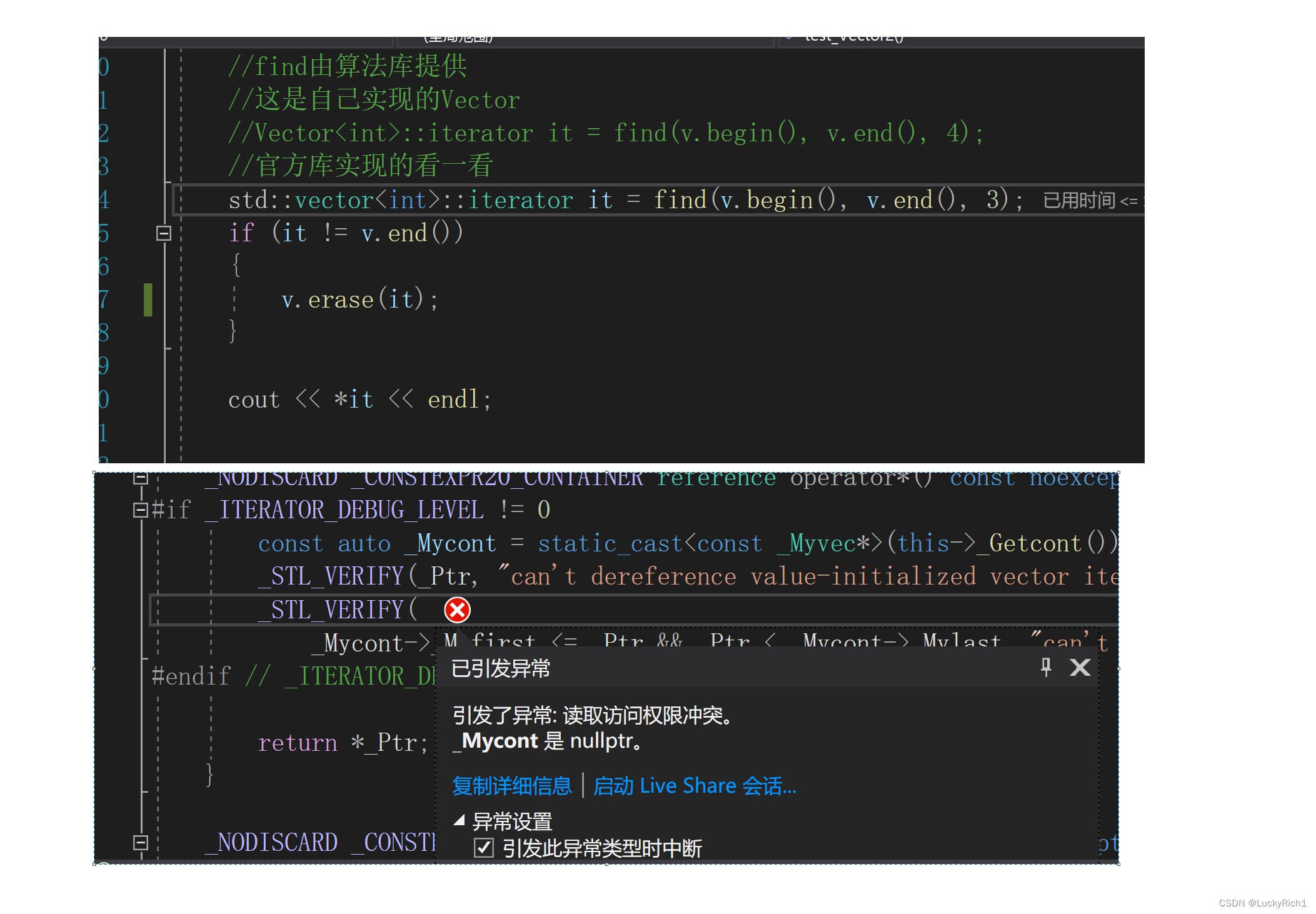Collapse the if (it != v.end()) block
Image resolution: width=1316 pixels, height=914 pixels.
pyautogui.click(x=164, y=233)
